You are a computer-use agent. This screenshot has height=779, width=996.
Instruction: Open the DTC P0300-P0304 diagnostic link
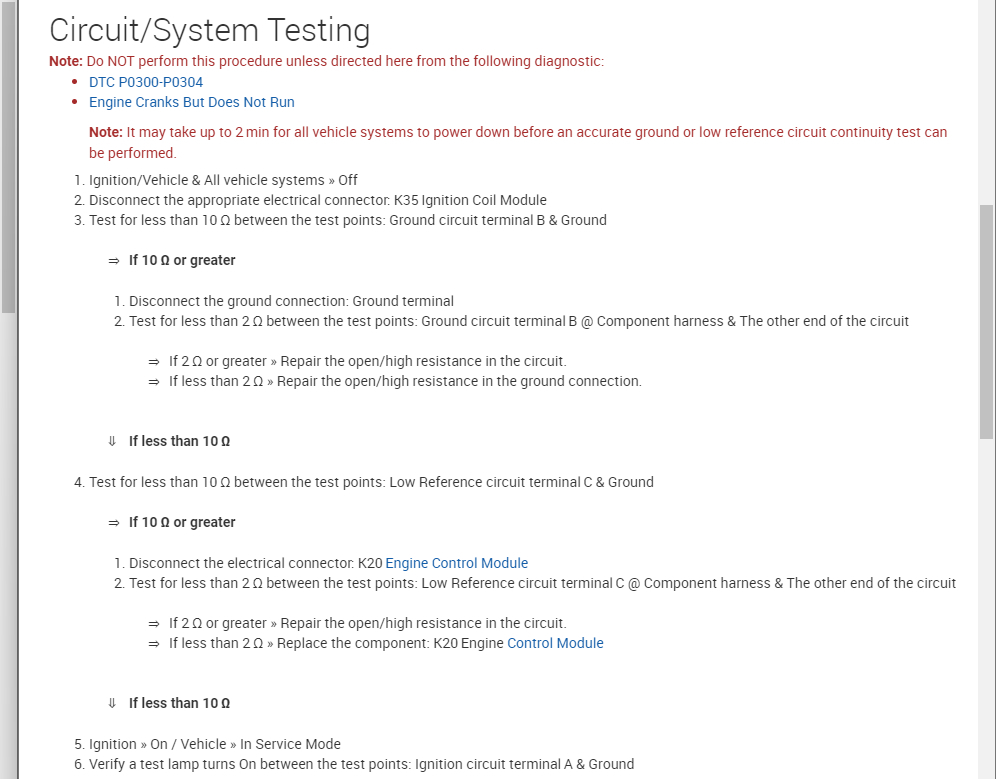point(146,82)
